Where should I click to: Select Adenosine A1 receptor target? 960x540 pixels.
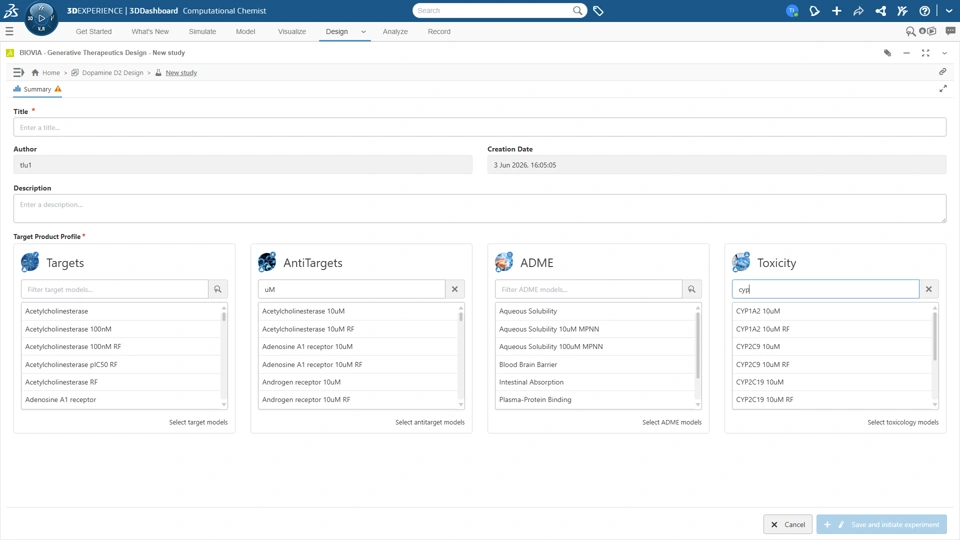click(x=121, y=400)
